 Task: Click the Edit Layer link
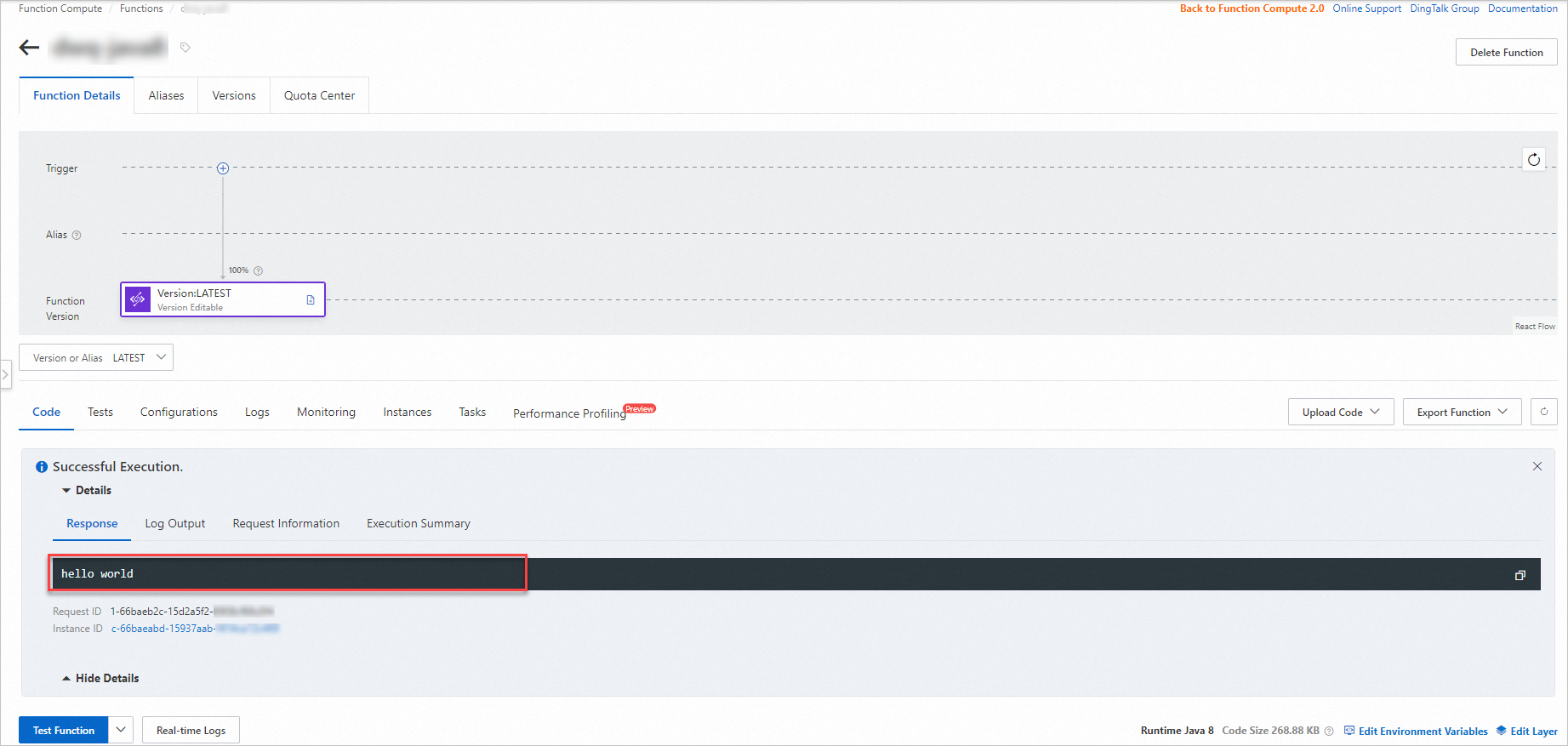point(1527,731)
